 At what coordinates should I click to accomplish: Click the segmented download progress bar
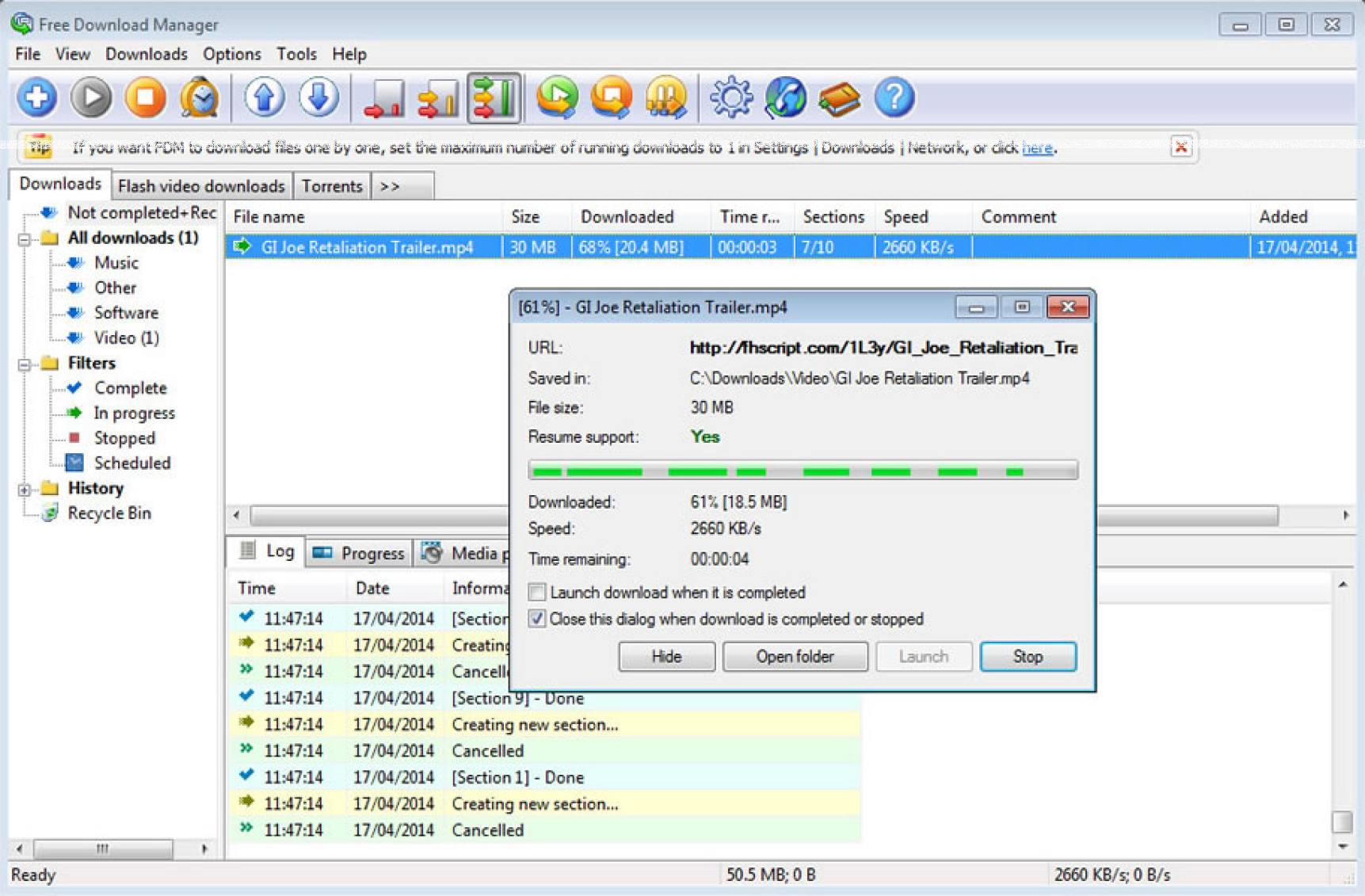[x=802, y=471]
